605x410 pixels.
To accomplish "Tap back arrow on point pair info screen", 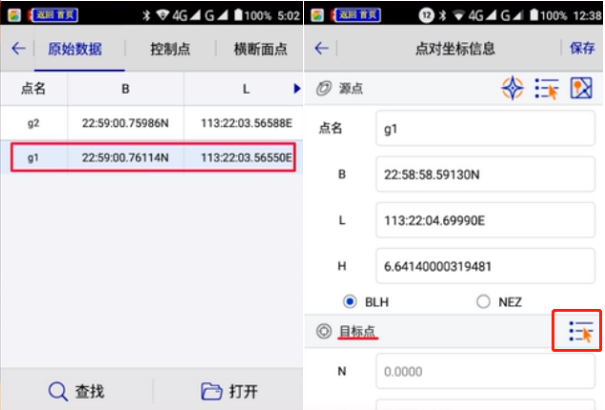I will pos(321,49).
